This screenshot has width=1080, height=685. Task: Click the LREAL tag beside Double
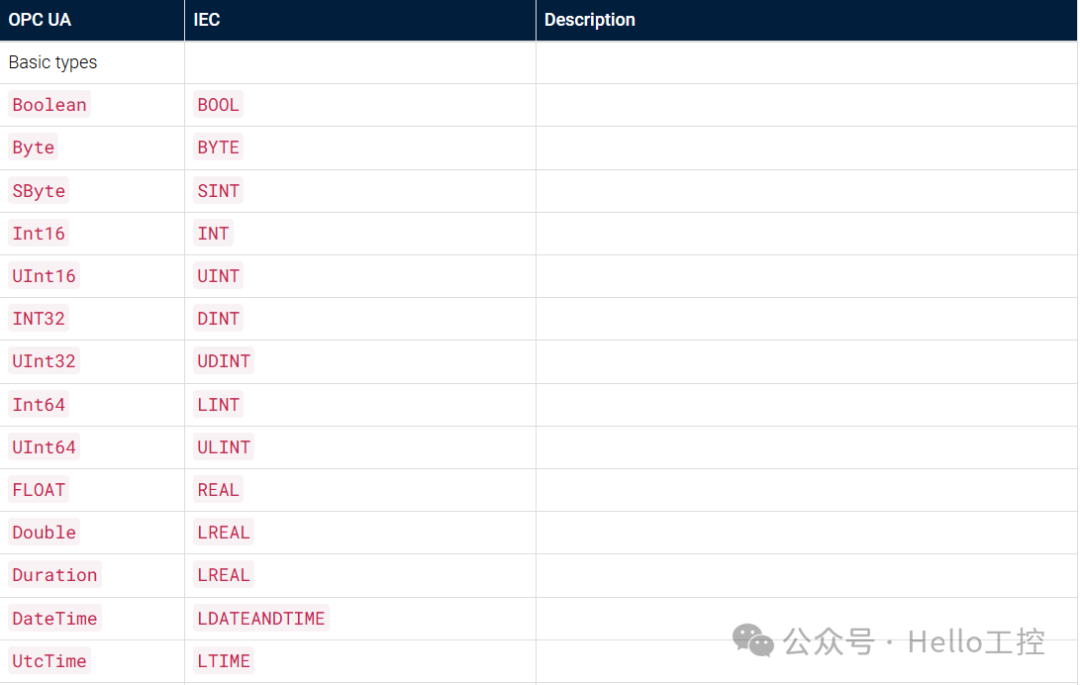(x=224, y=532)
